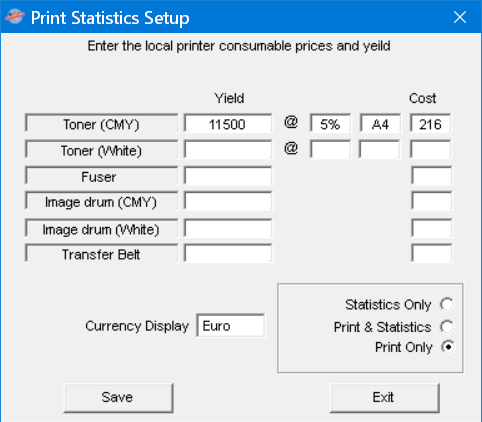Image resolution: width=482 pixels, height=422 pixels.
Task: Click the Currency Display Euro field
Action: point(231,325)
